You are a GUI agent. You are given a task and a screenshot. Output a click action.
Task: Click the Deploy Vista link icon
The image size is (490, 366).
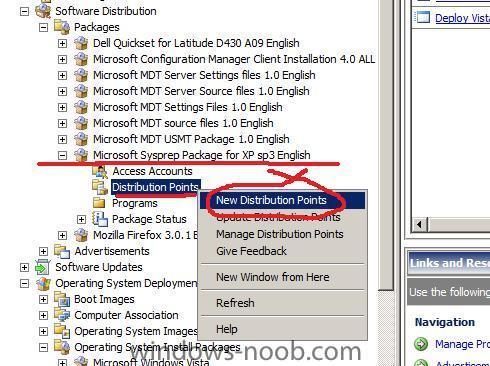tap(423, 17)
